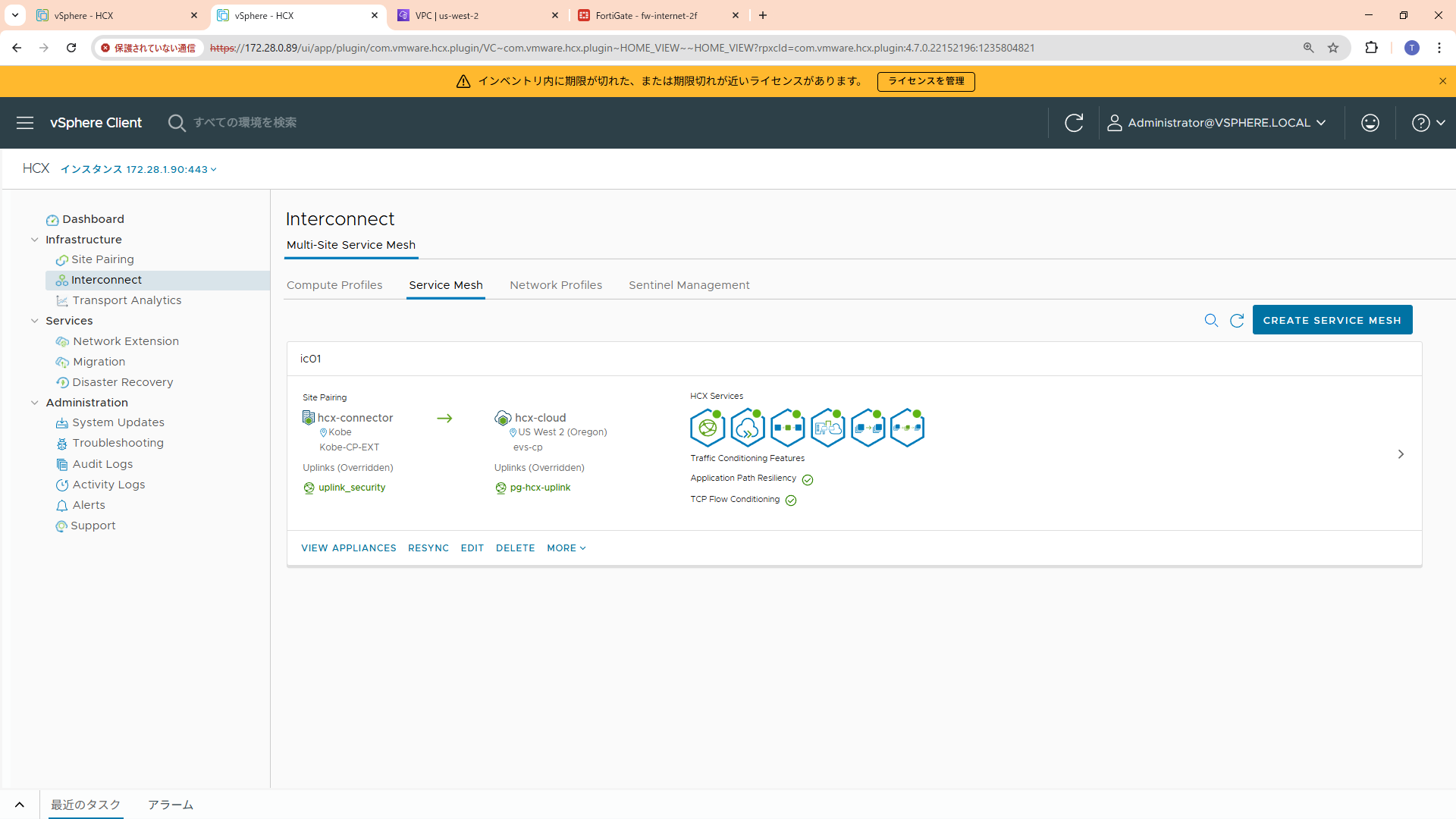This screenshot has height=819, width=1456.
Task: Open the MORE actions dropdown
Action: (566, 548)
